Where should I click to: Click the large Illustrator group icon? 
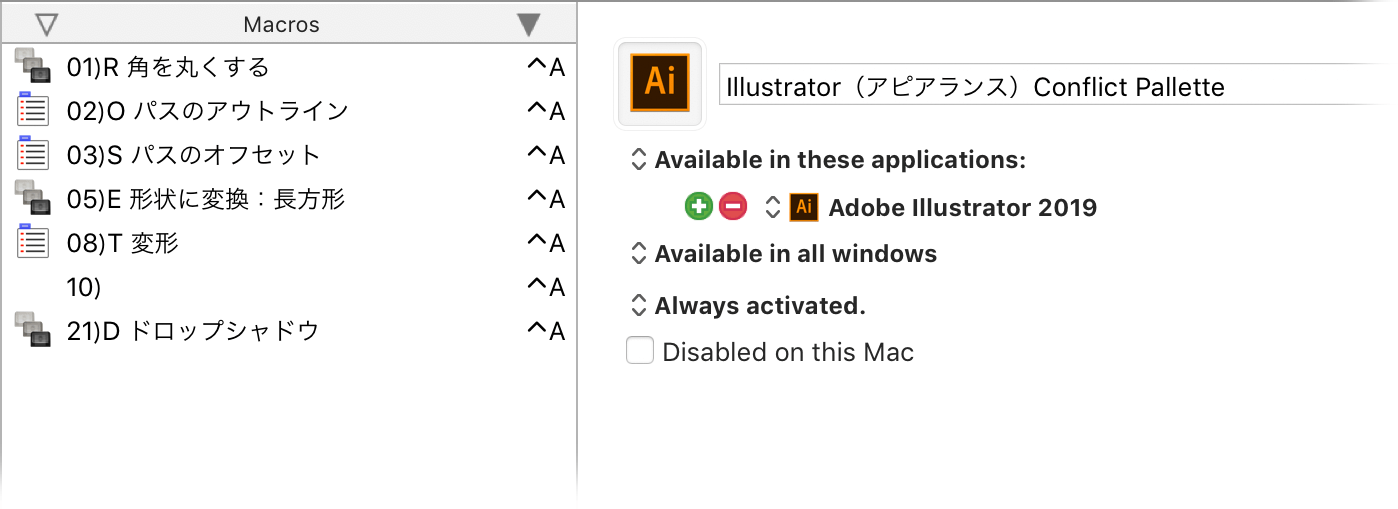[661, 84]
